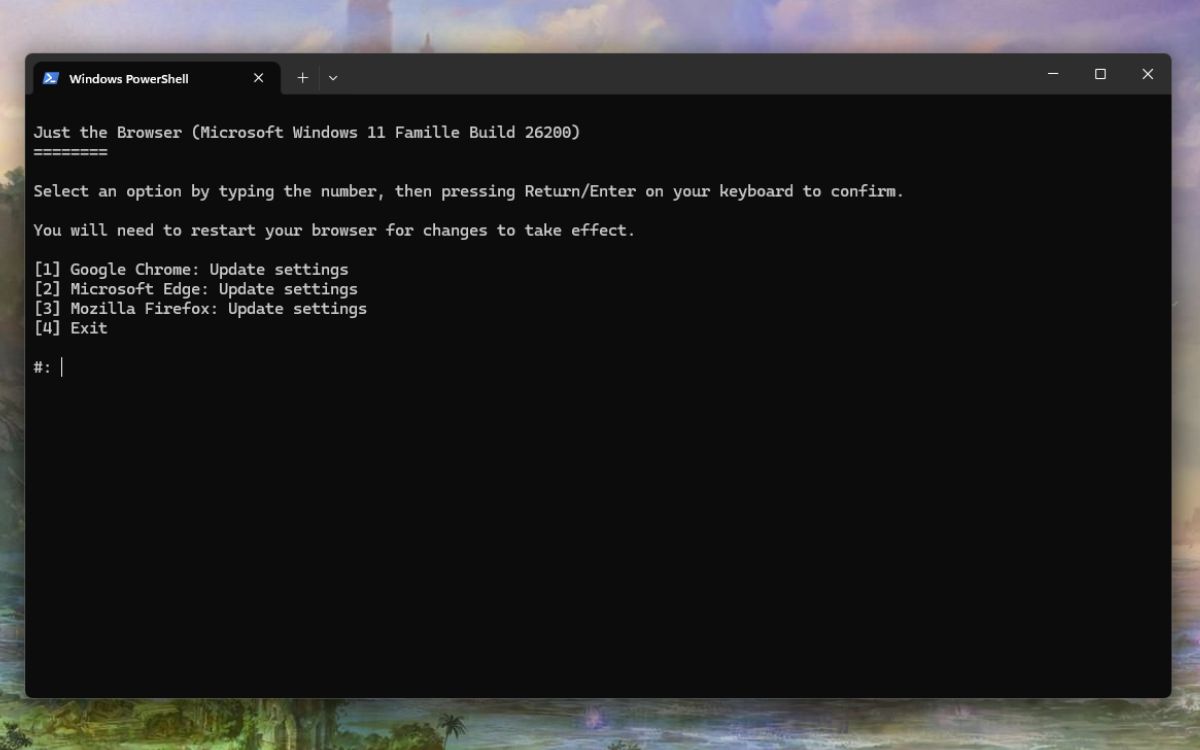
Task: Minimize the terminal window
Action: tap(1052, 74)
